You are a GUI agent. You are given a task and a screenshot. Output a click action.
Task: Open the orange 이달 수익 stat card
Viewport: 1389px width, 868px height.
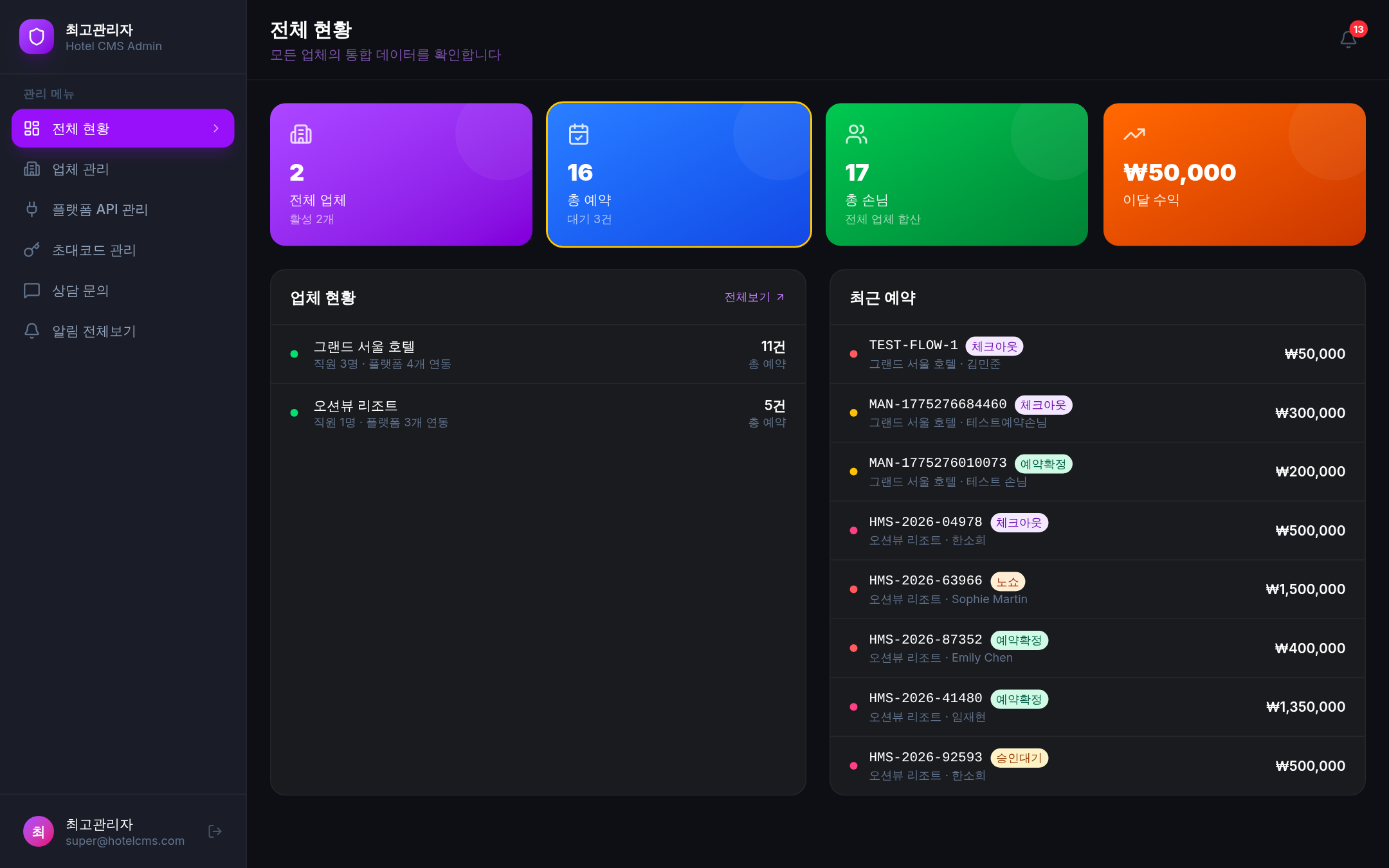1235,174
